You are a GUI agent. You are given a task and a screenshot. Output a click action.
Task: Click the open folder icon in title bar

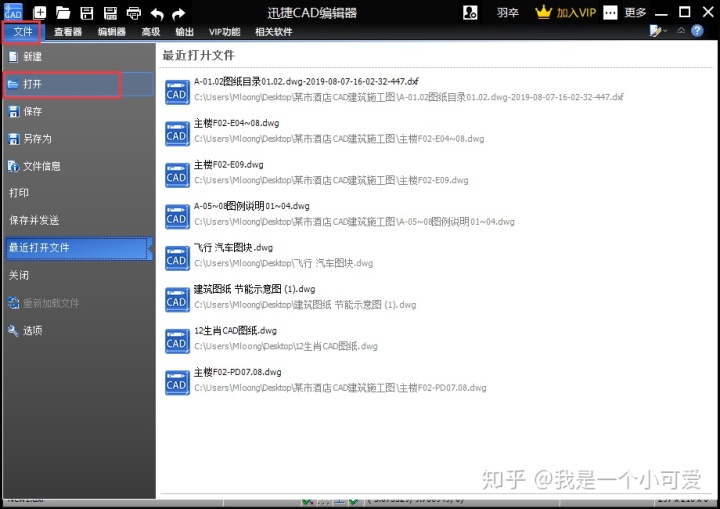click(x=63, y=13)
